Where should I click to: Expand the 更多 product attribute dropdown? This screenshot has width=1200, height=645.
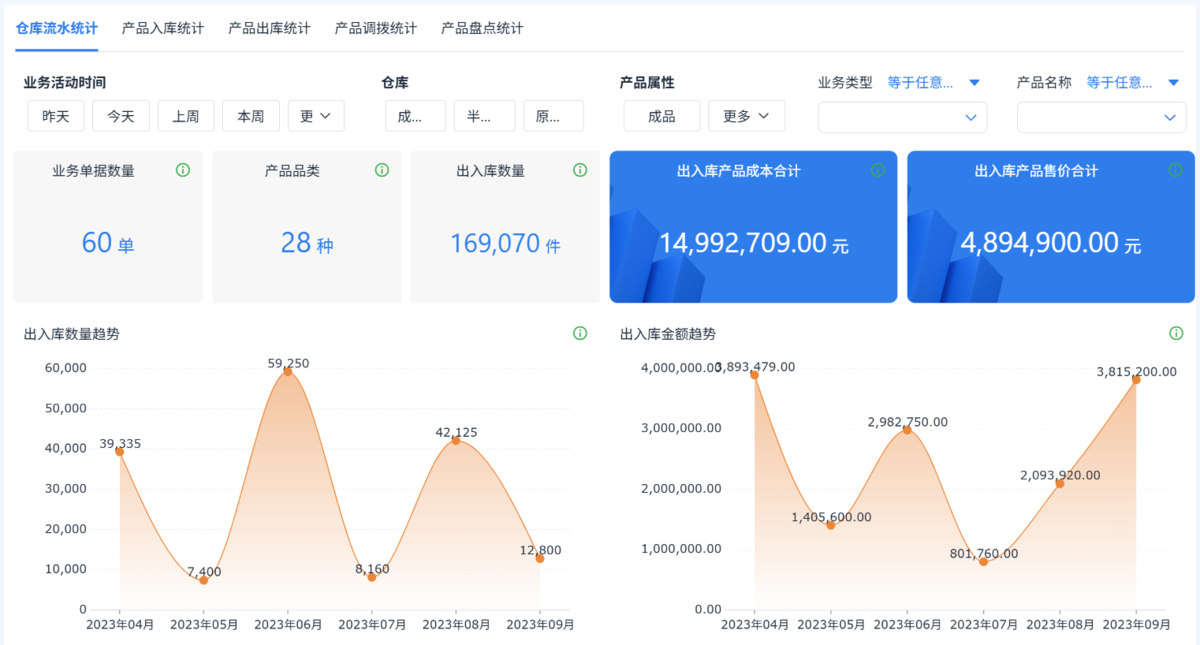click(x=746, y=116)
